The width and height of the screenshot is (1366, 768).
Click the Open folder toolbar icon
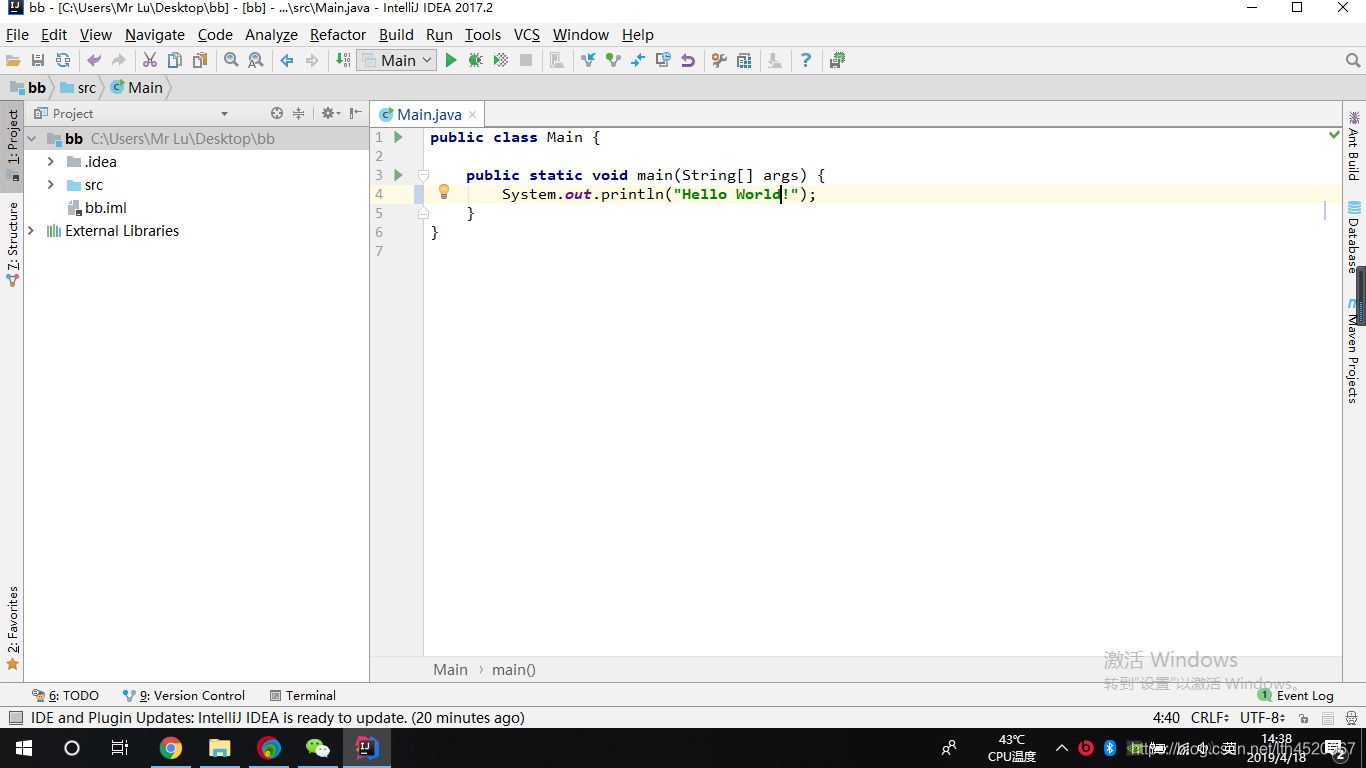(14, 61)
